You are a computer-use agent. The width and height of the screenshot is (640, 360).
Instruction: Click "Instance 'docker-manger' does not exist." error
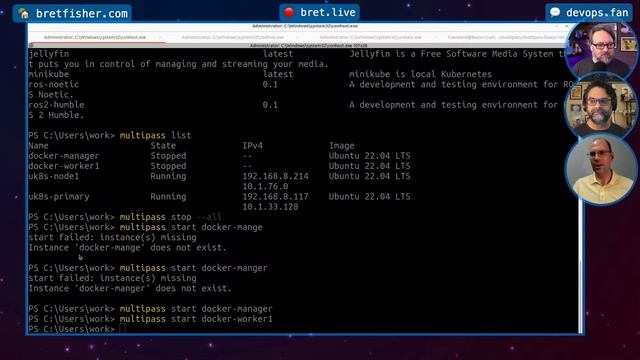130,289
